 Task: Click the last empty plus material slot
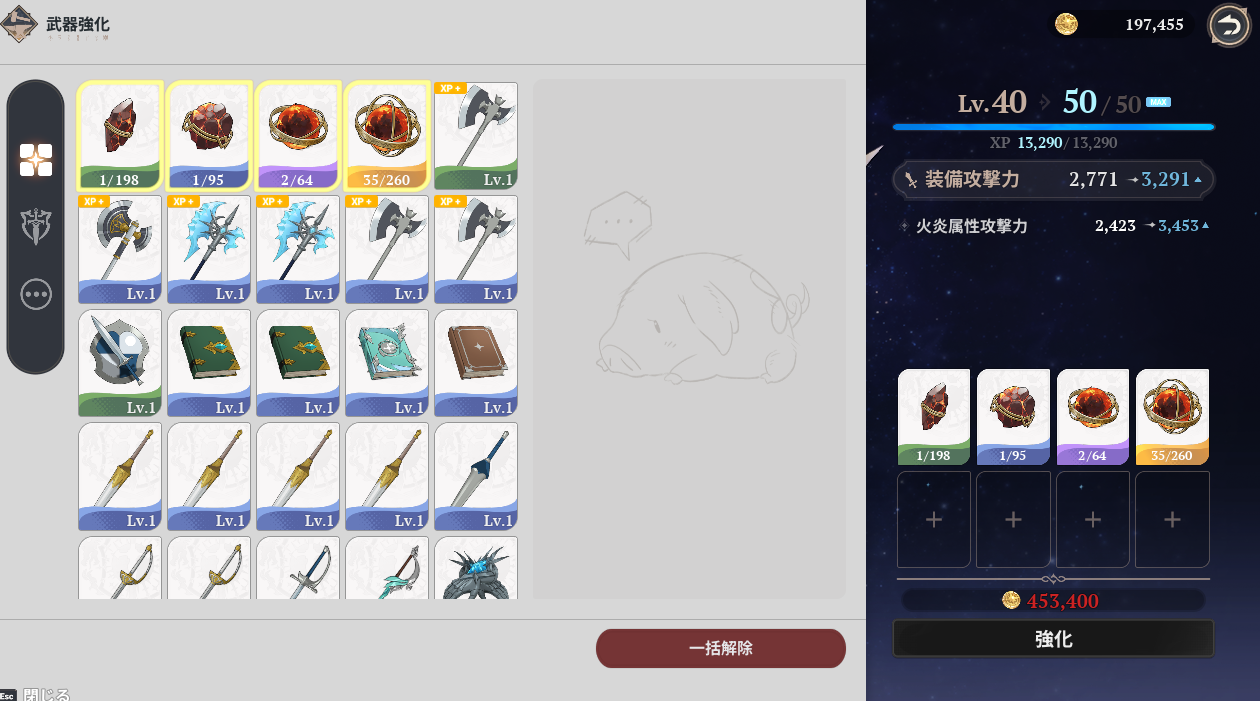tap(1173, 520)
